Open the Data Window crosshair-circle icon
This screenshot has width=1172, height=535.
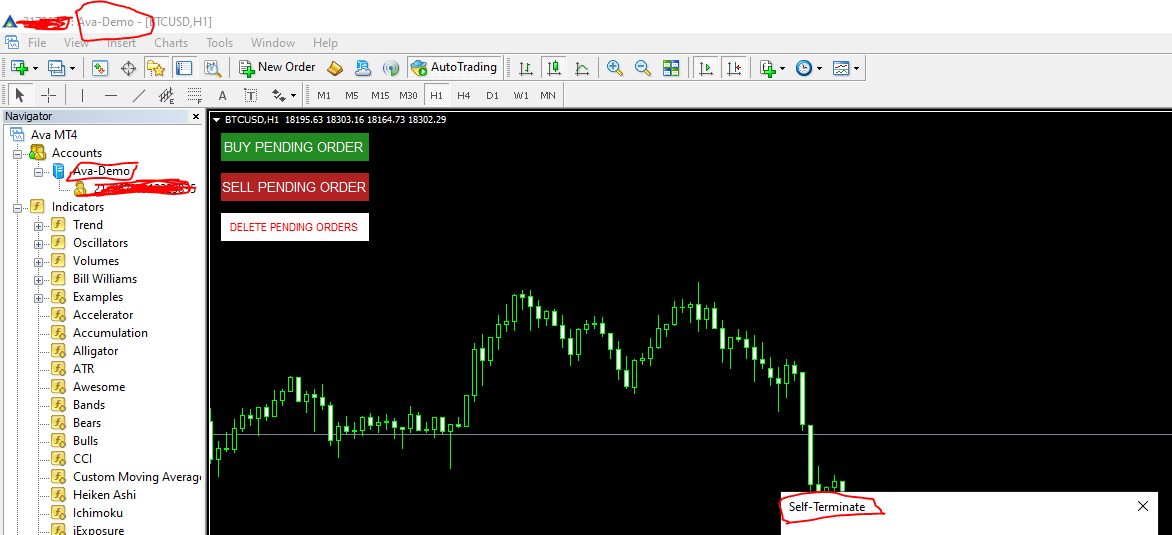click(x=128, y=68)
